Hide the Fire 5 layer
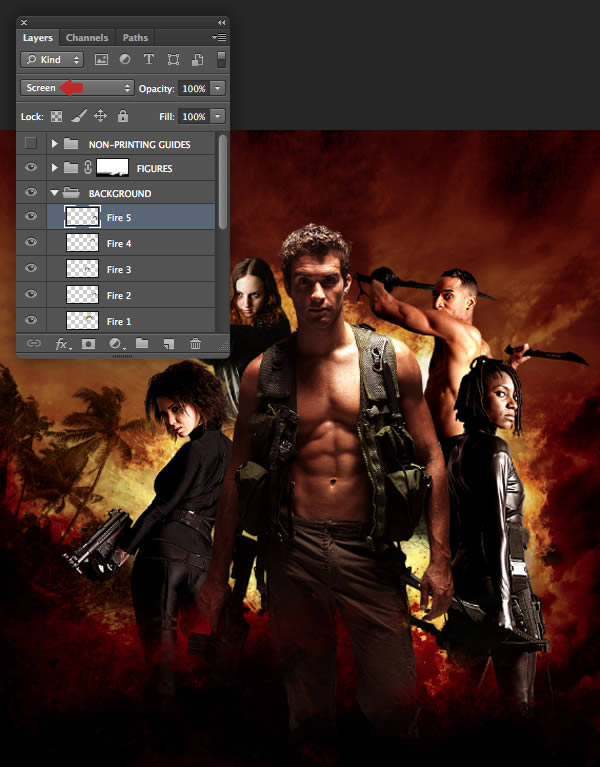The image size is (600, 767). tap(31, 216)
